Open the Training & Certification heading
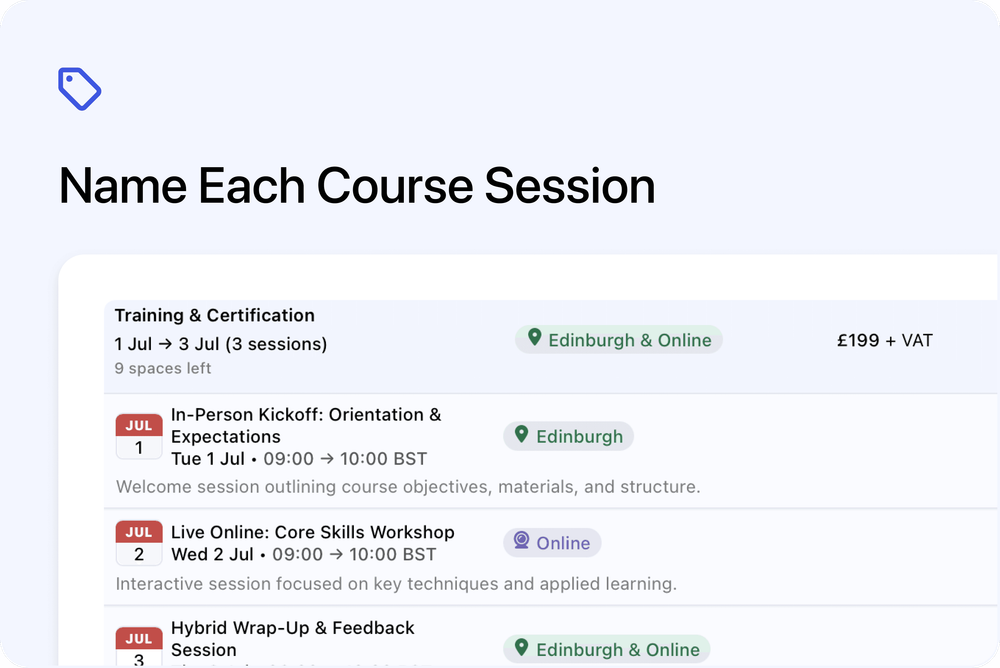The height and width of the screenshot is (668, 1000). [214, 315]
